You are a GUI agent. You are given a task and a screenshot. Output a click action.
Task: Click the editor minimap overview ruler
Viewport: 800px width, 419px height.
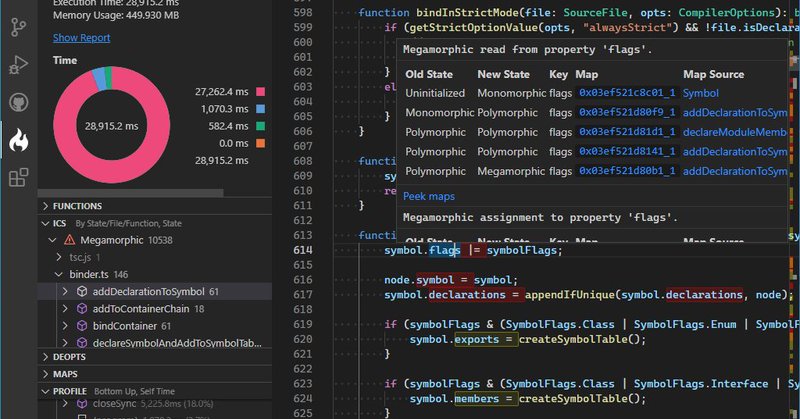pos(795,209)
